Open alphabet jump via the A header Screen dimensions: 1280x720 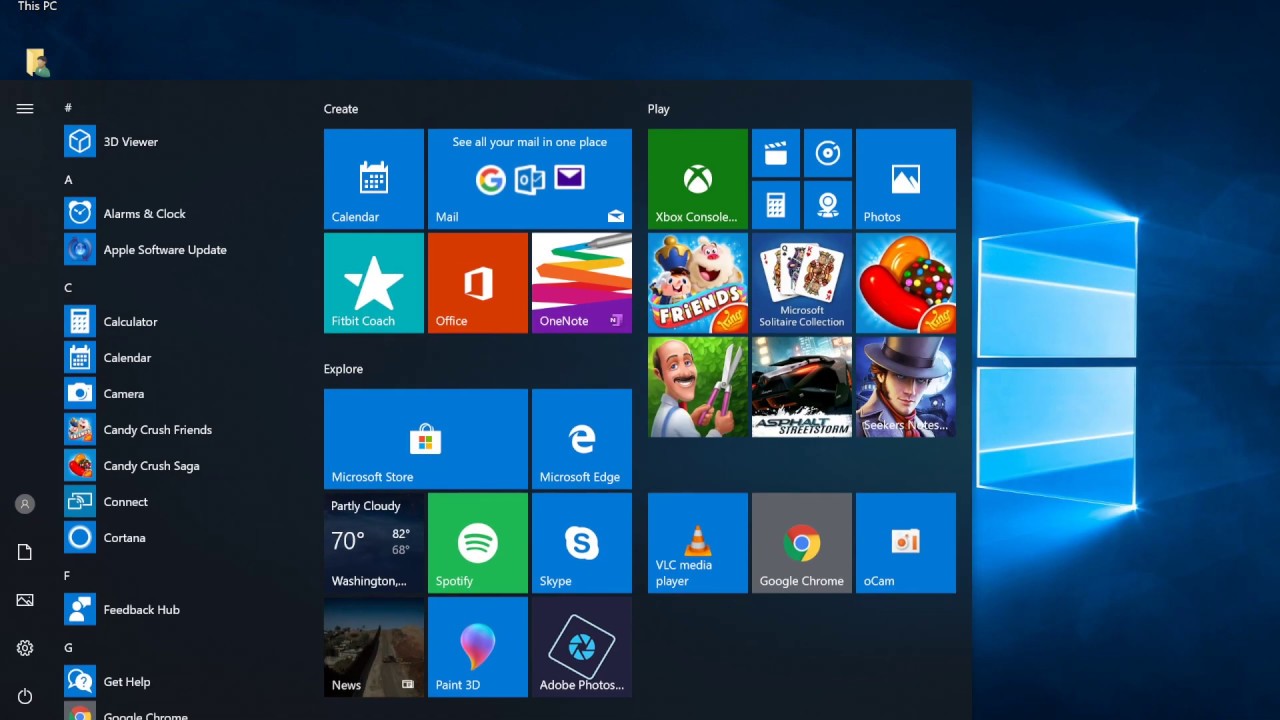click(x=68, y=180)
